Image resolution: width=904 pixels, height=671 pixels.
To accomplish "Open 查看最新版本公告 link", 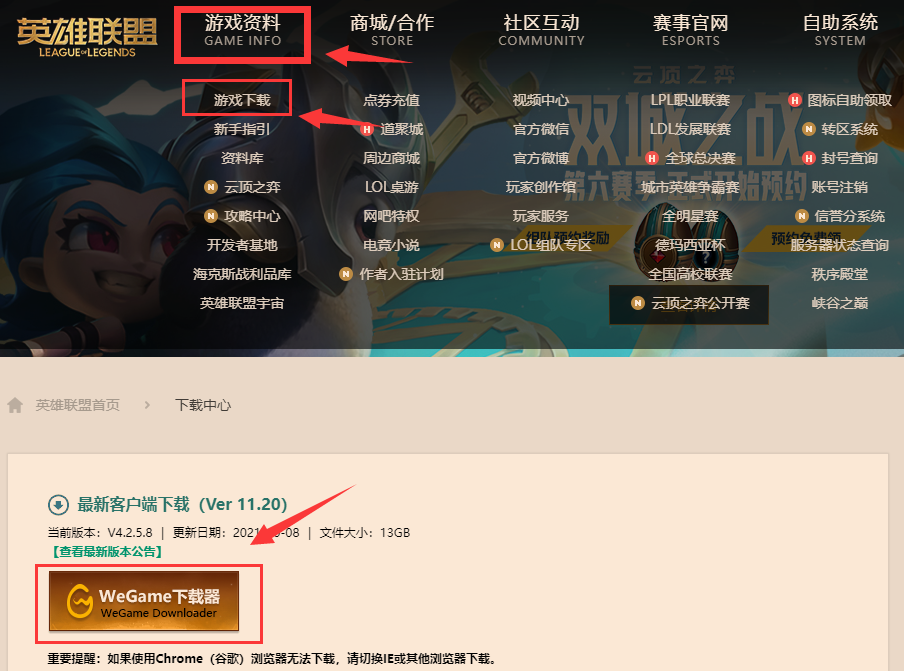I will point(107,552).
